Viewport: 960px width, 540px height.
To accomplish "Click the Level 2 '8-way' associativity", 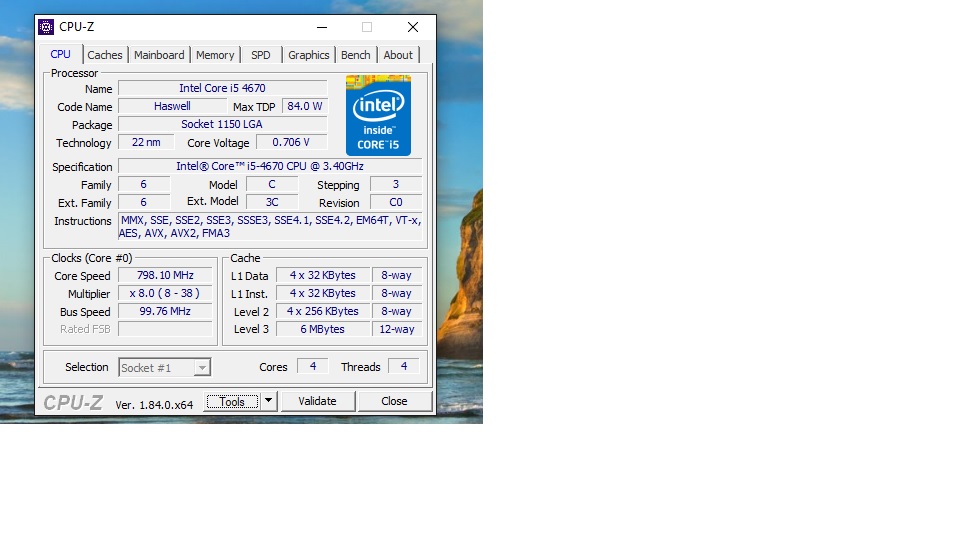I will (397, 311).
